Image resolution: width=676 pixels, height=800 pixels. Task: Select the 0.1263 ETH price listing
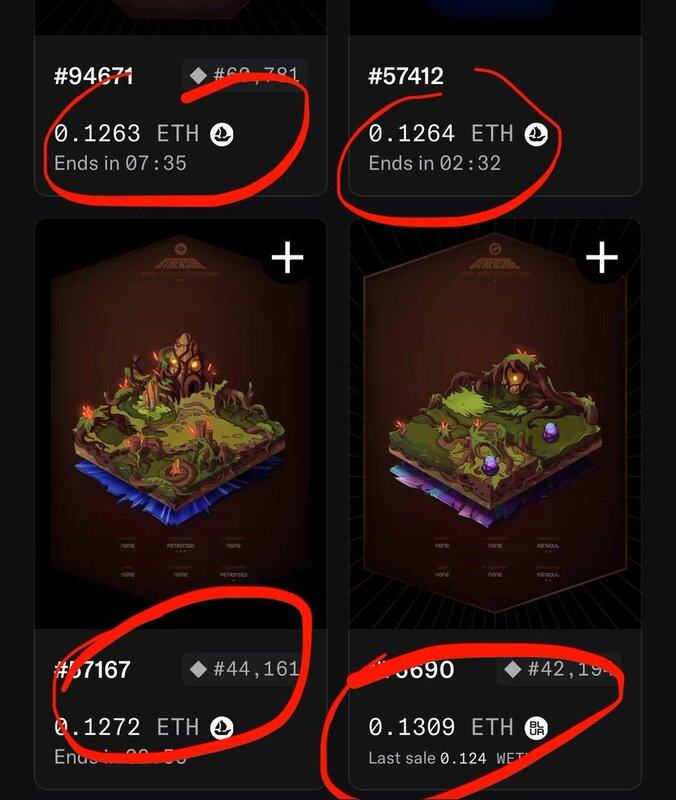(x=127, y=134)
